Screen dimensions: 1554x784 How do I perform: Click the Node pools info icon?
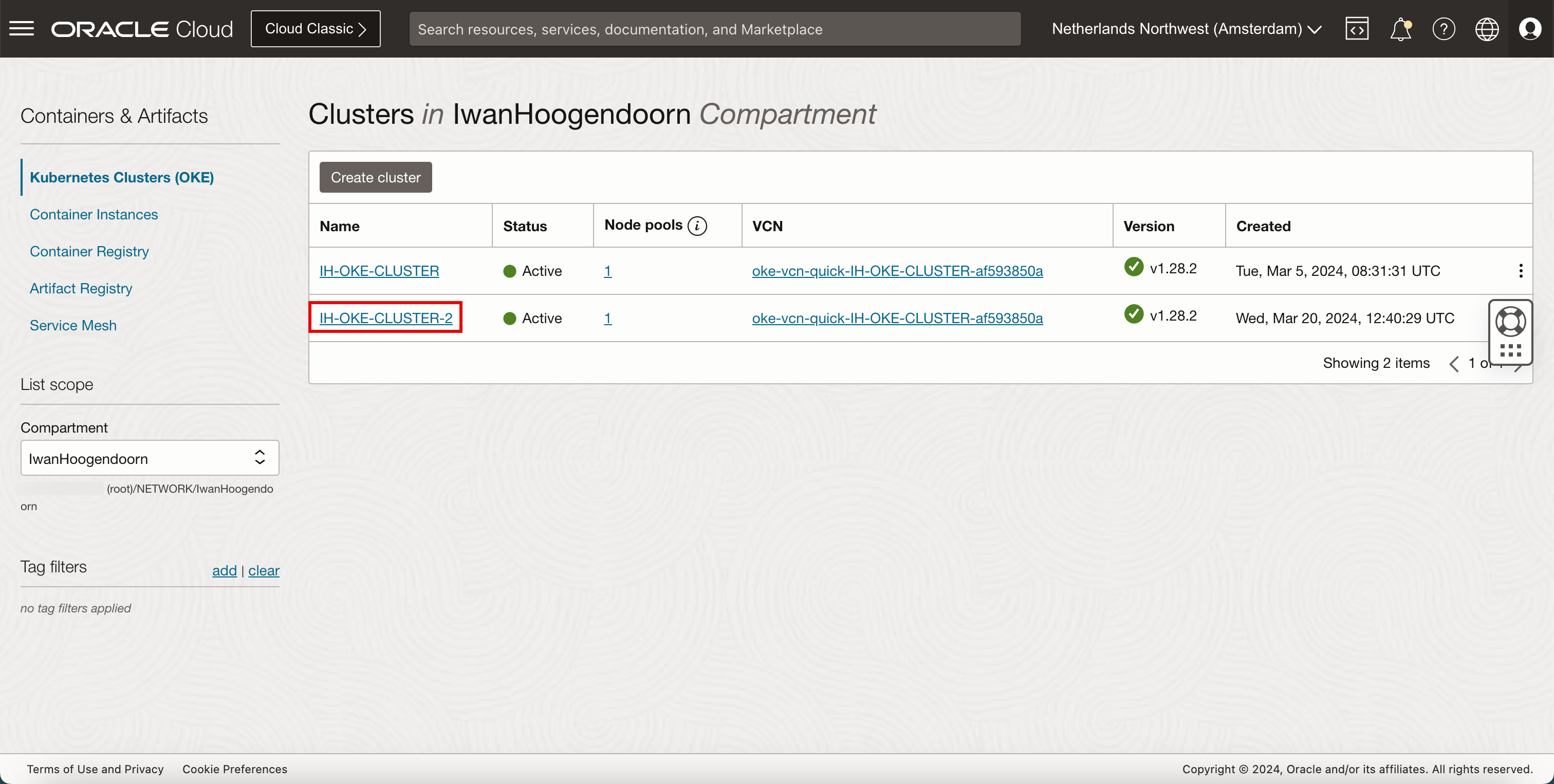pyautogui.click(x=697, y=226)
